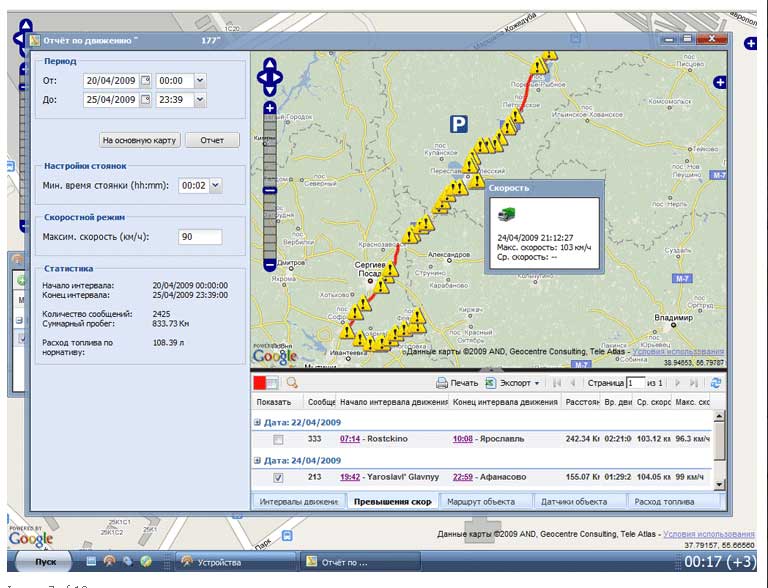Click the magnifier search icon in report toolbar
The image size is (768, 588).
coord(292,383)
